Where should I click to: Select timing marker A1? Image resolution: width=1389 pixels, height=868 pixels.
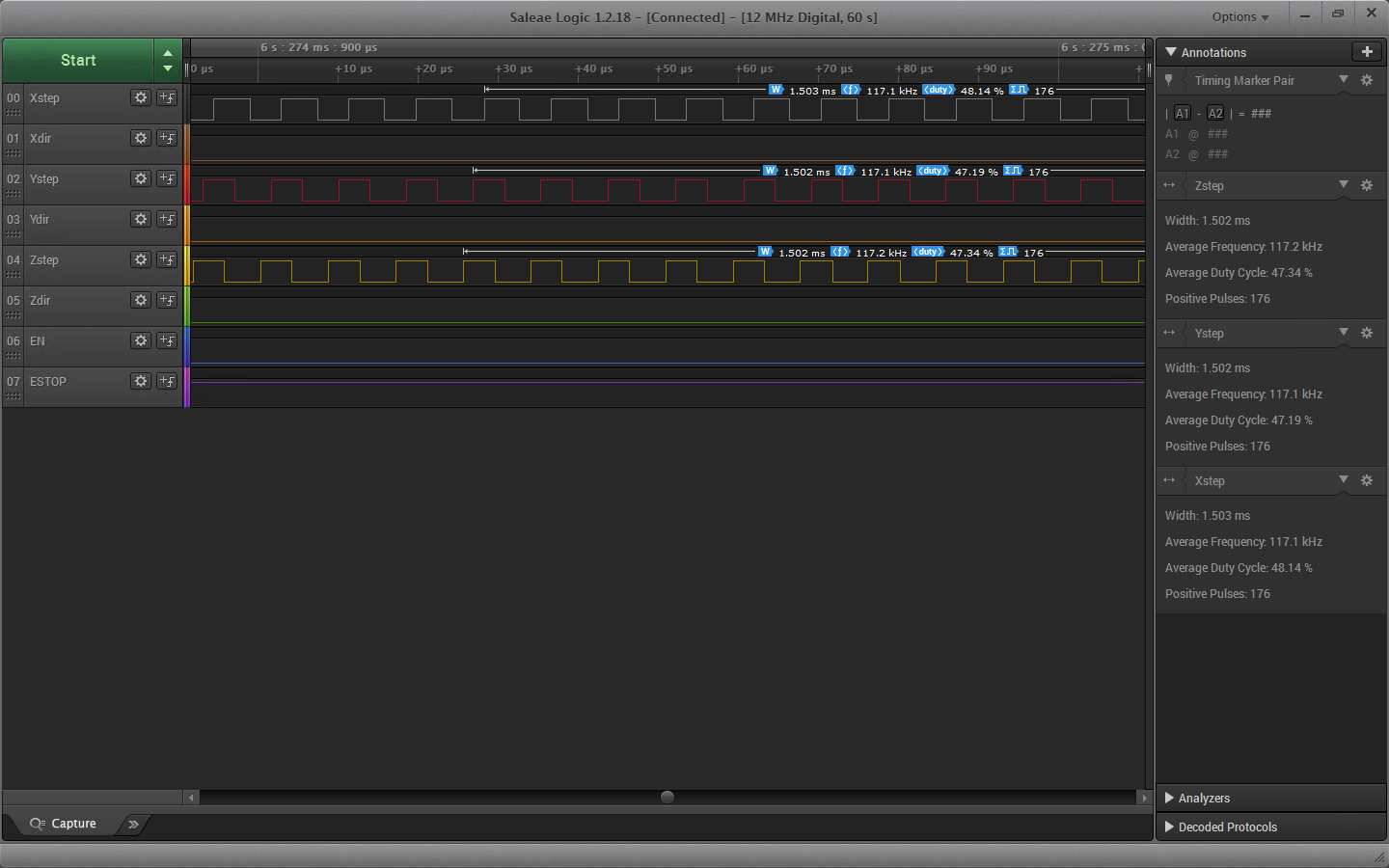point(1183,114)
